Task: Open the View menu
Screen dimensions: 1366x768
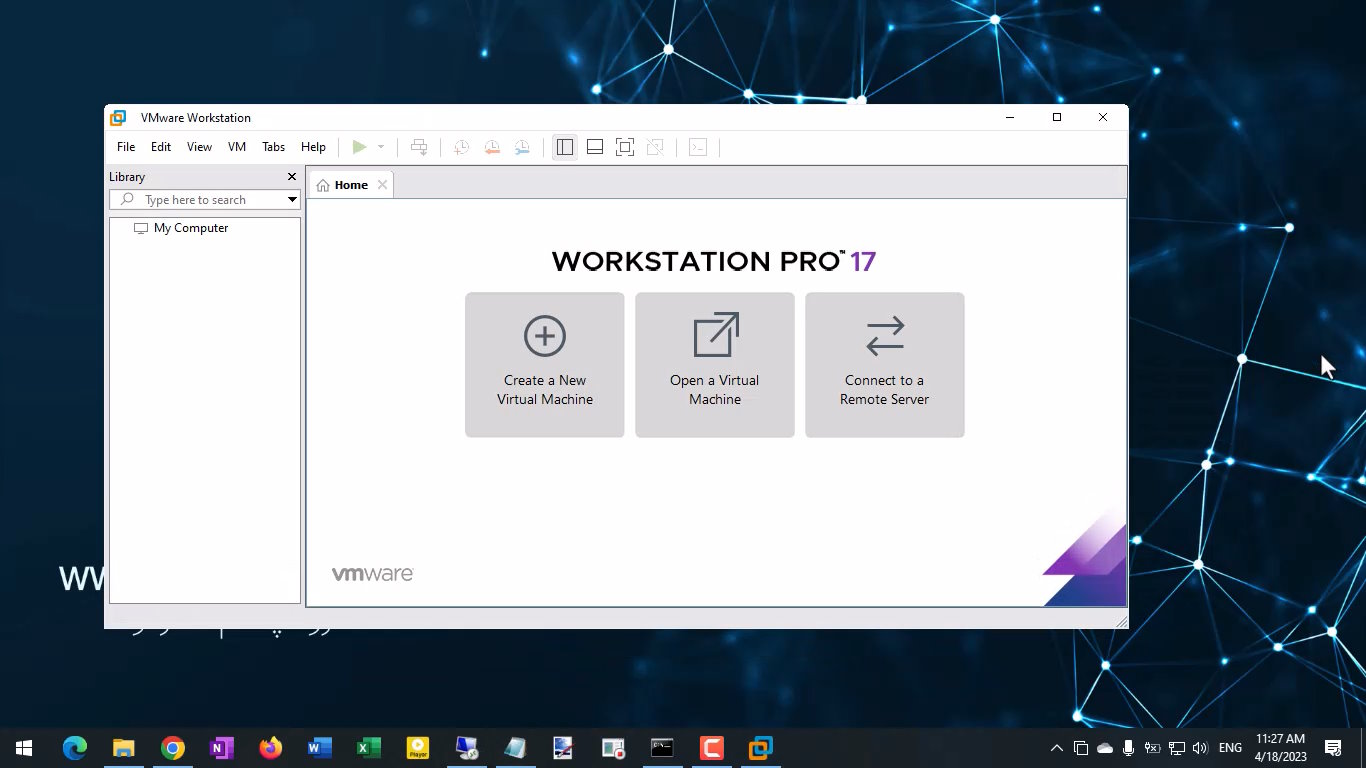Action: click(199, 147)
